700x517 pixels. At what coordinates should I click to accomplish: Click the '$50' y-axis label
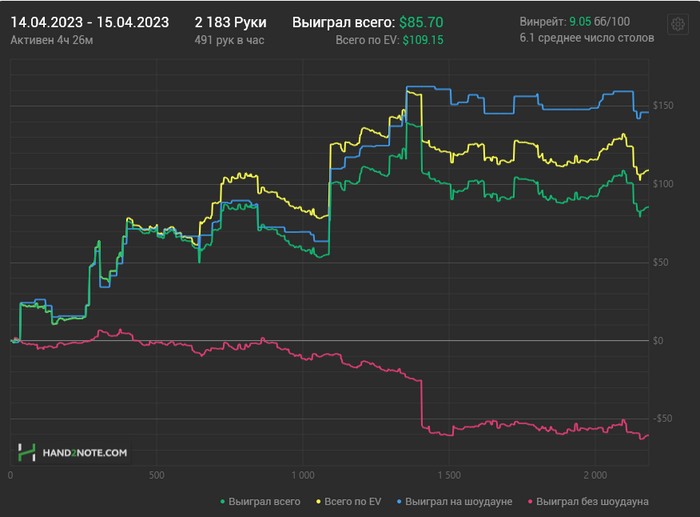pyautogui.click(x=661, y=262)
